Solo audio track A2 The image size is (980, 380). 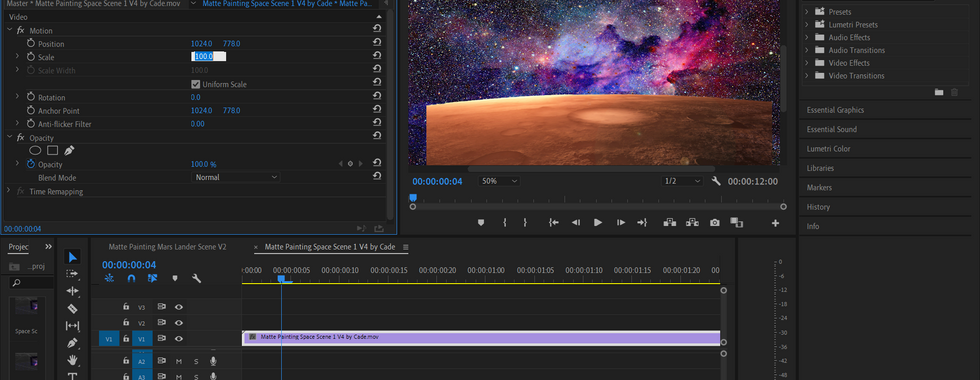(196, 361)
